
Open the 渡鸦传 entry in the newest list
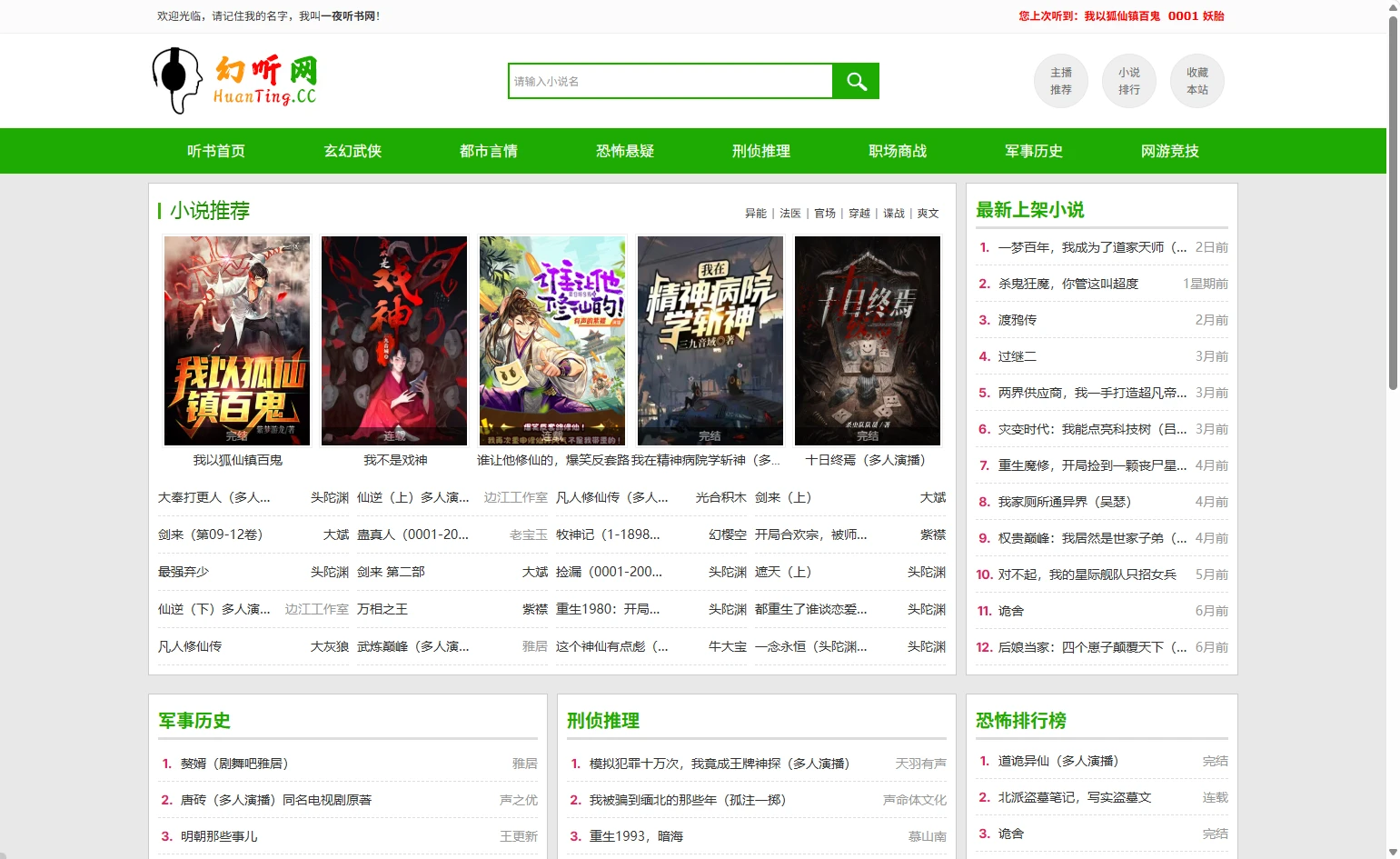[1018, 320]
